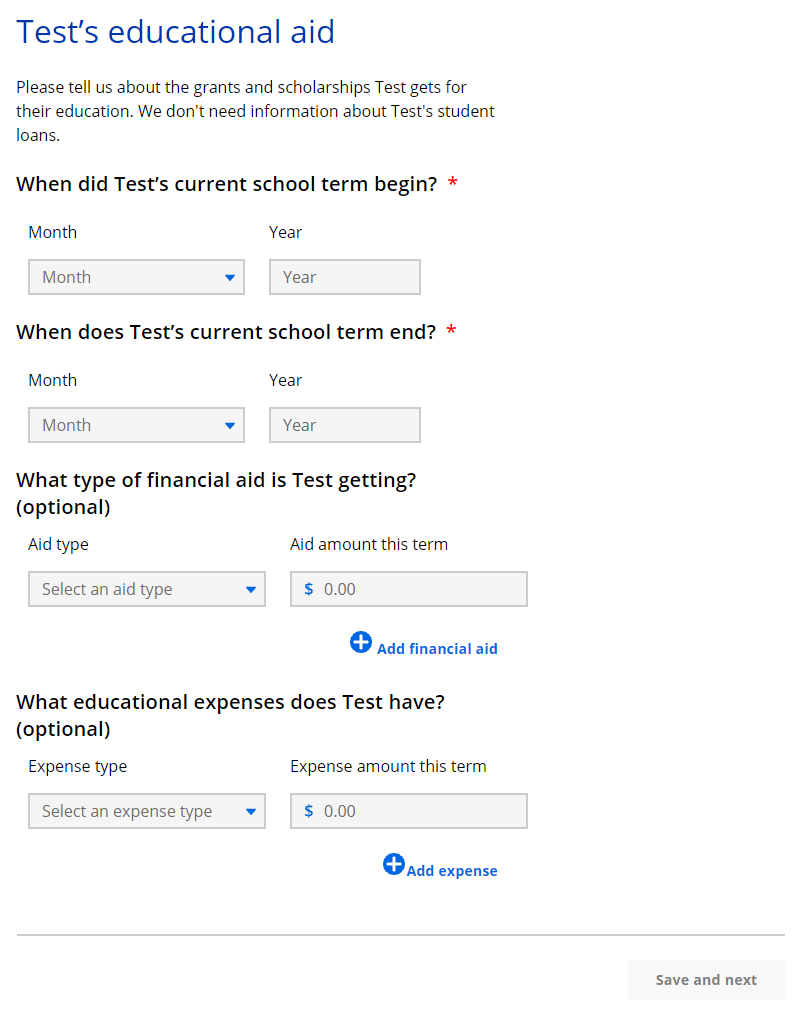801x1012 pixels.
Task: Click the plus icon beside Add expense
Action: coord(394,864)
